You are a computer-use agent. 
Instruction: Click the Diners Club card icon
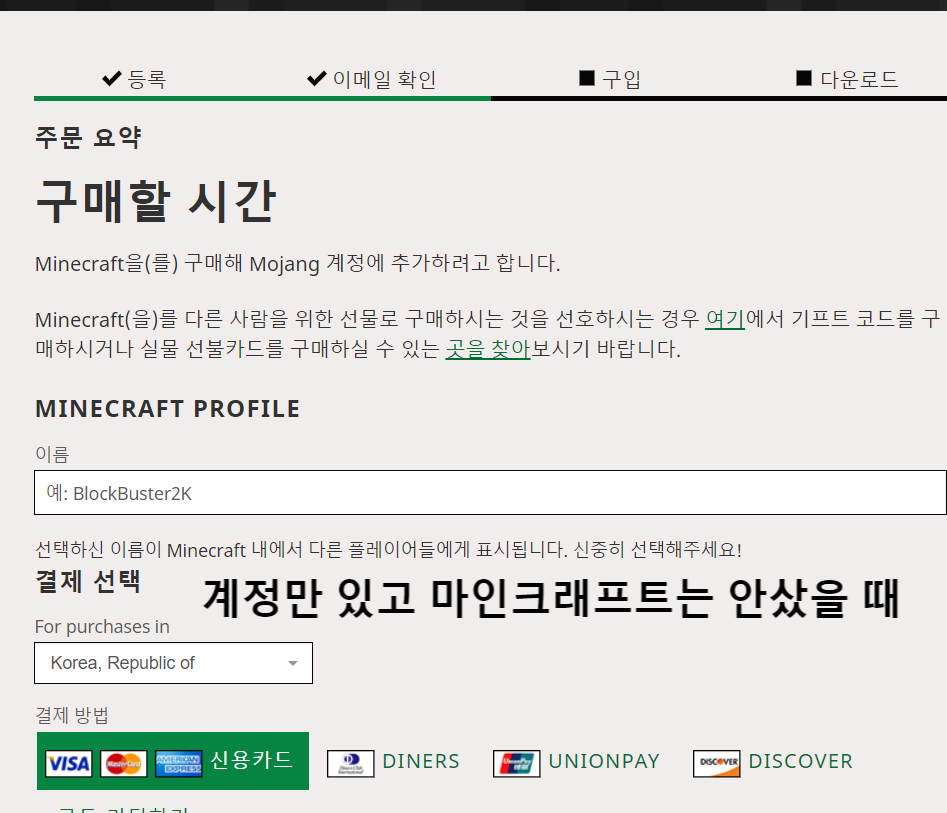pyautogui.click(x=351, y=763)
